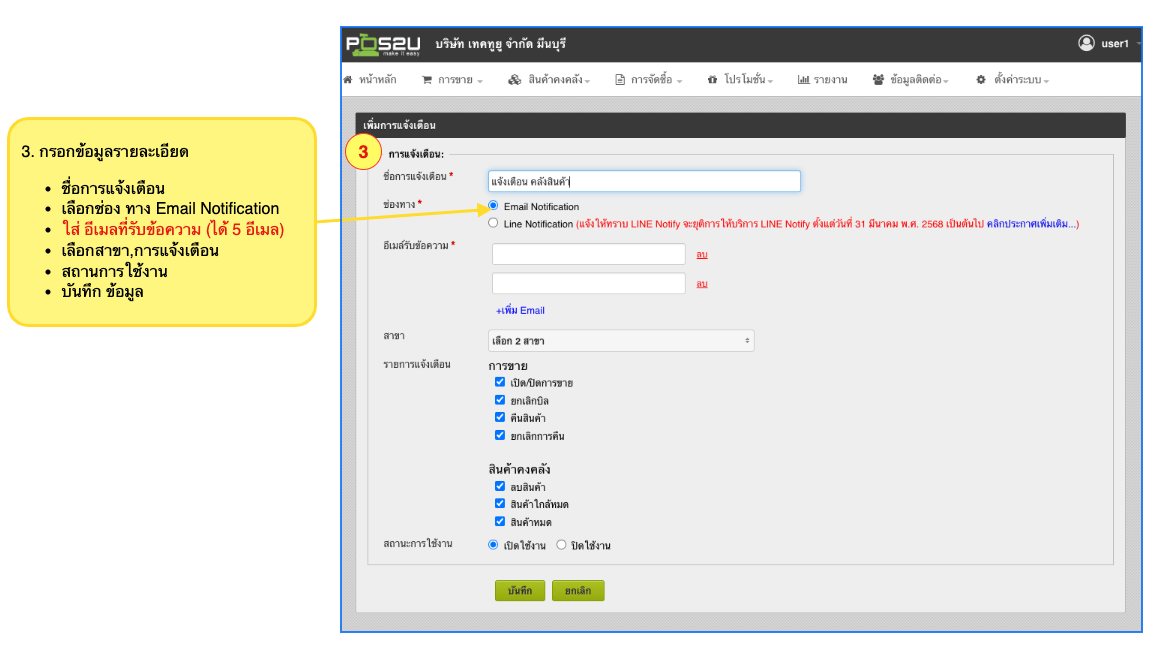Viewport: 1162px width, 655px height.
Task: Click the POS2U logo
Action: (383, 44)
